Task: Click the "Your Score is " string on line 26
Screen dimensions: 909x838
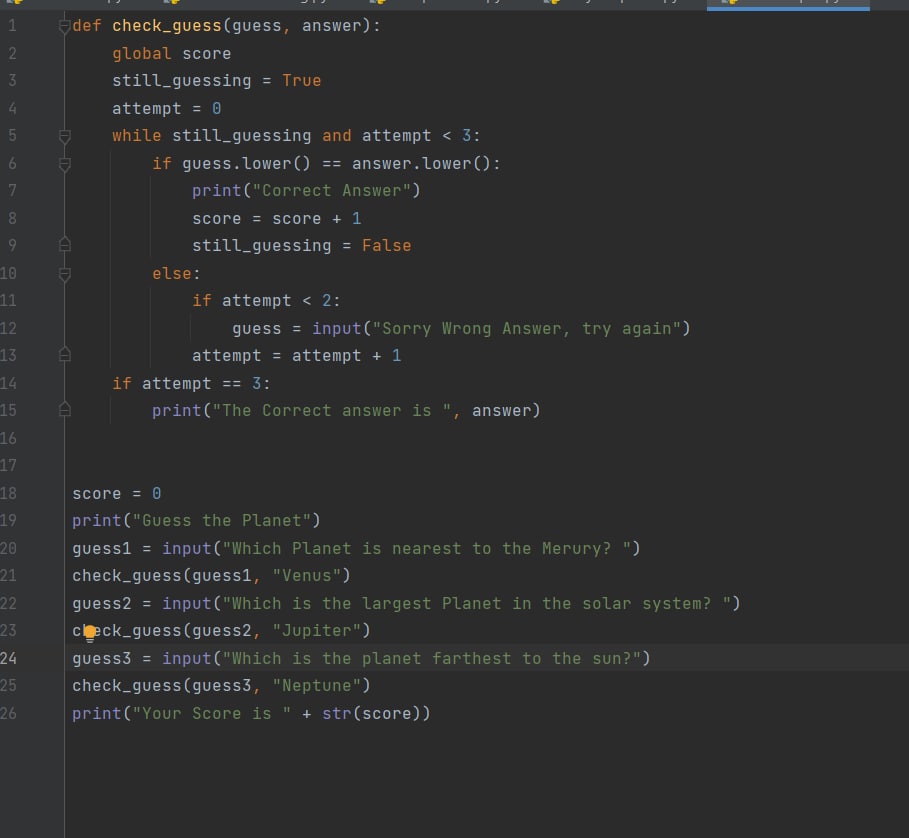Action: (212, 713)
